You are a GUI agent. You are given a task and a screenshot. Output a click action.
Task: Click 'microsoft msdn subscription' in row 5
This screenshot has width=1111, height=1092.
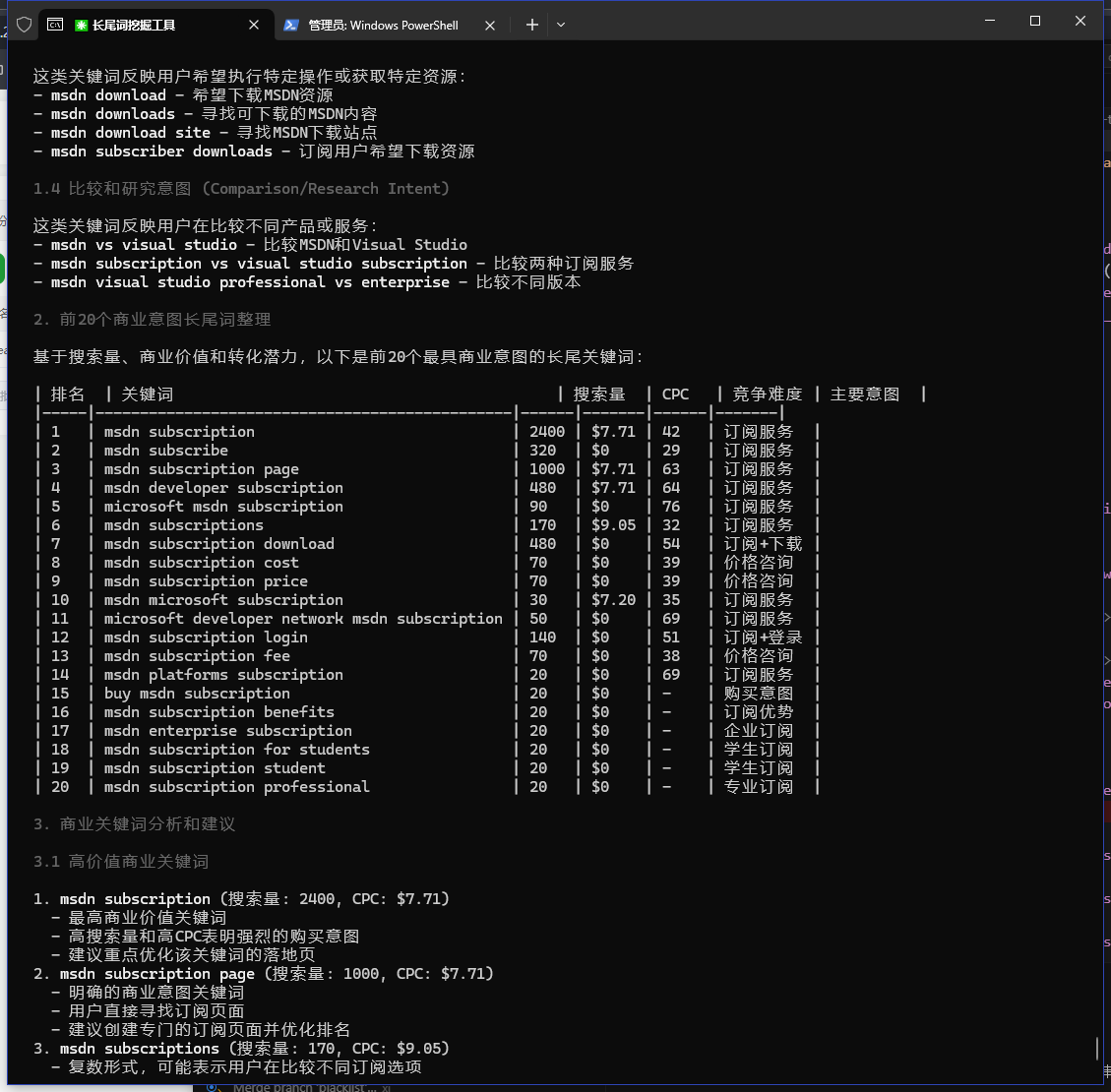tap(223, 507)
